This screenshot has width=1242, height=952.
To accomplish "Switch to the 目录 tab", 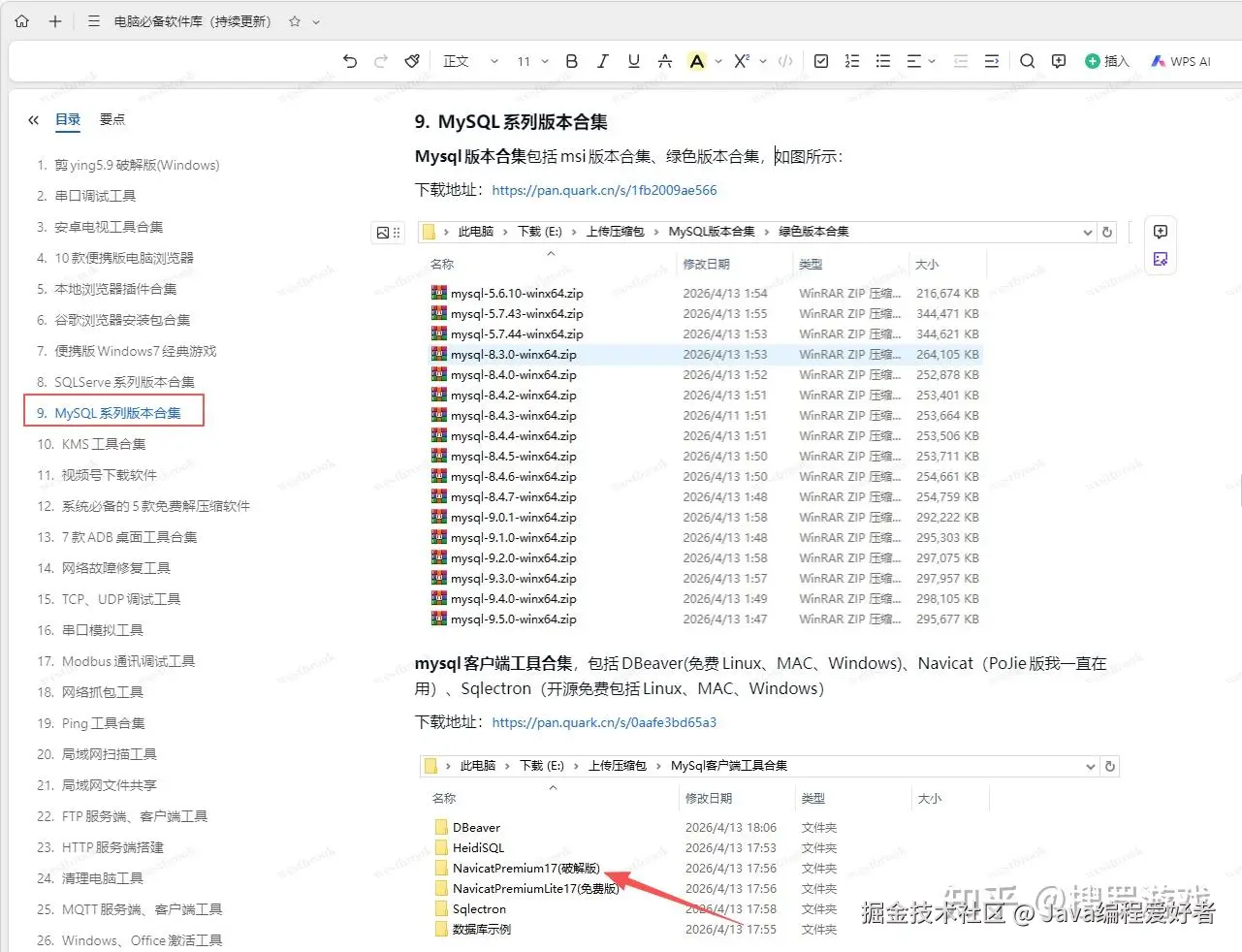I will (x=68, y=119).
